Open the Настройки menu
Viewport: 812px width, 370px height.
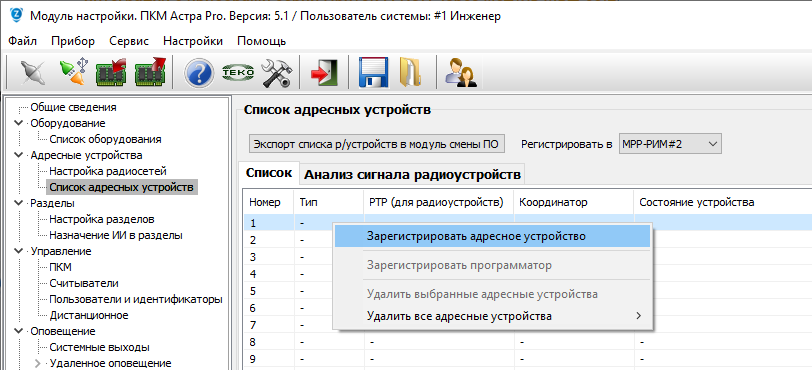193,41
